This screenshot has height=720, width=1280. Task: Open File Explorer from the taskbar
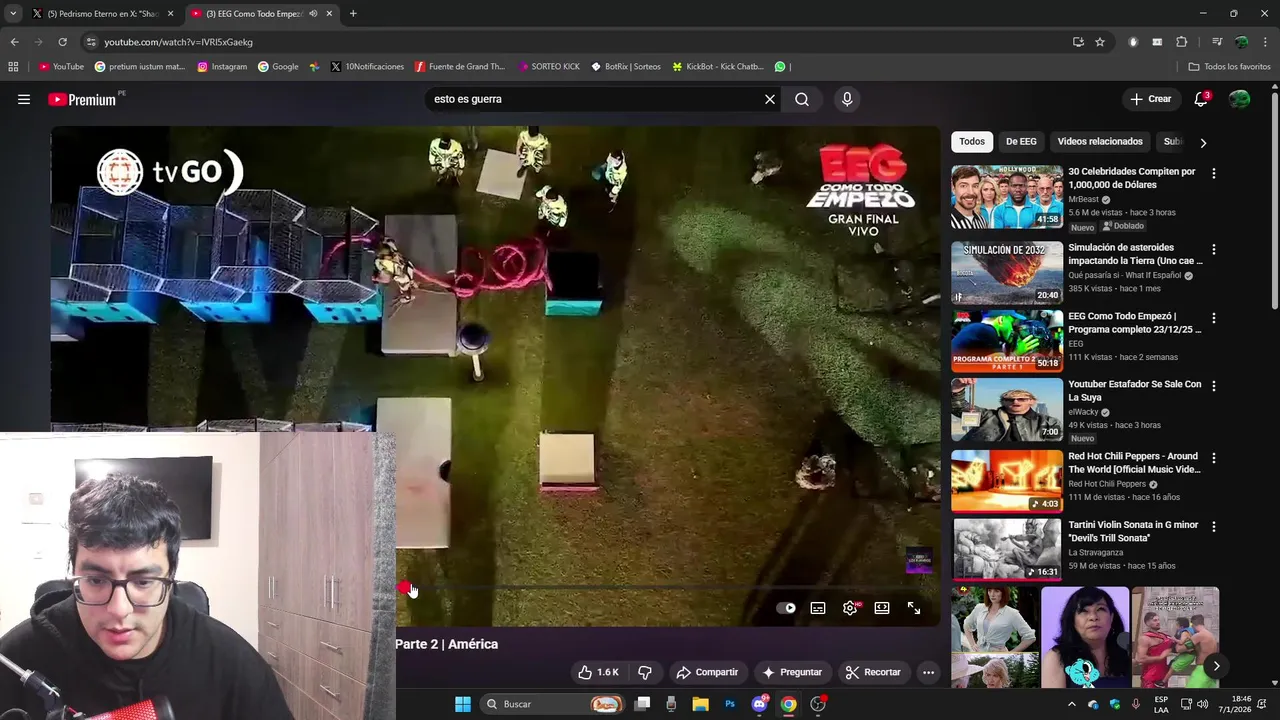pyautogui.click(x=701, y=704)
